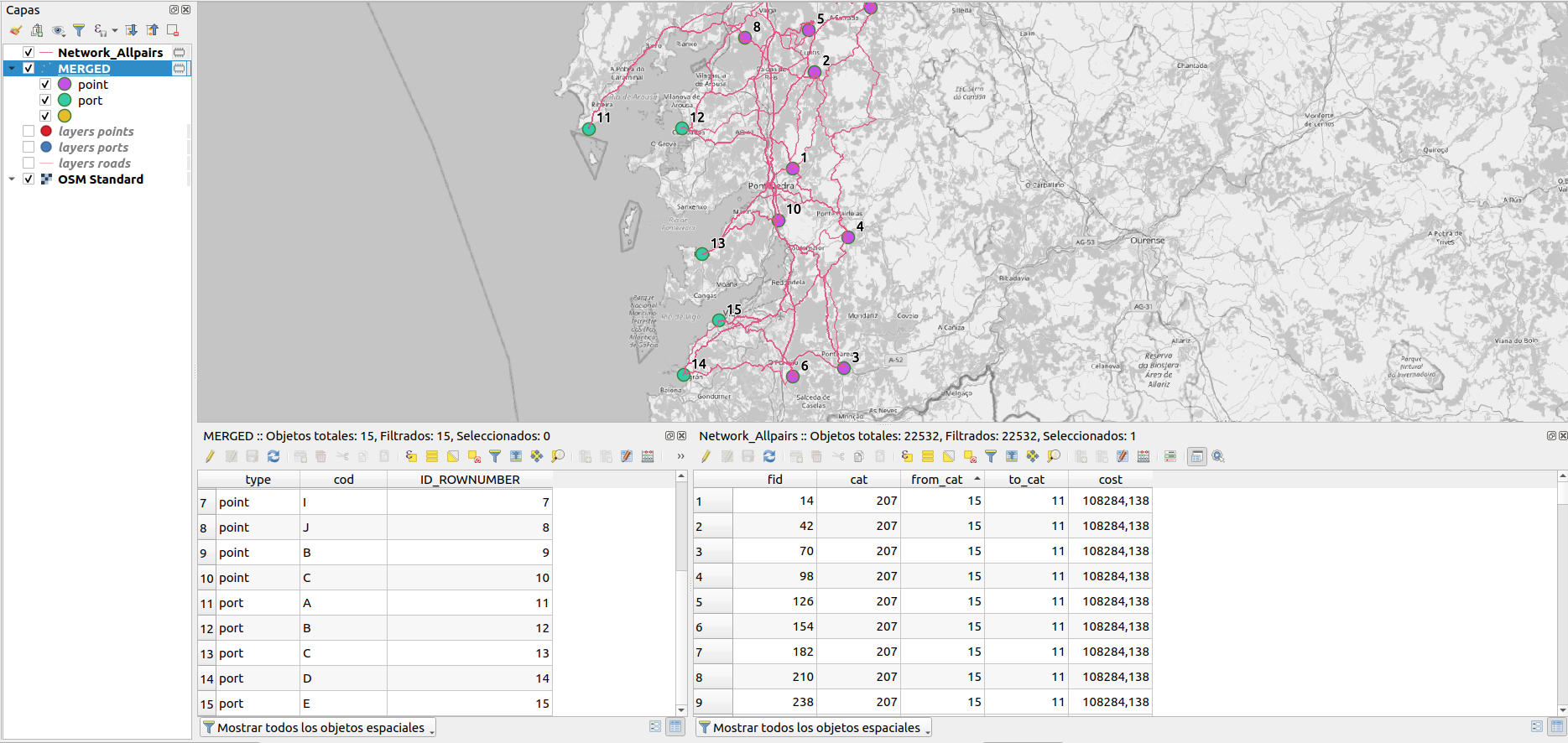Uncheck the port category checkbox
1568x743 pixels.
point(45,100)
